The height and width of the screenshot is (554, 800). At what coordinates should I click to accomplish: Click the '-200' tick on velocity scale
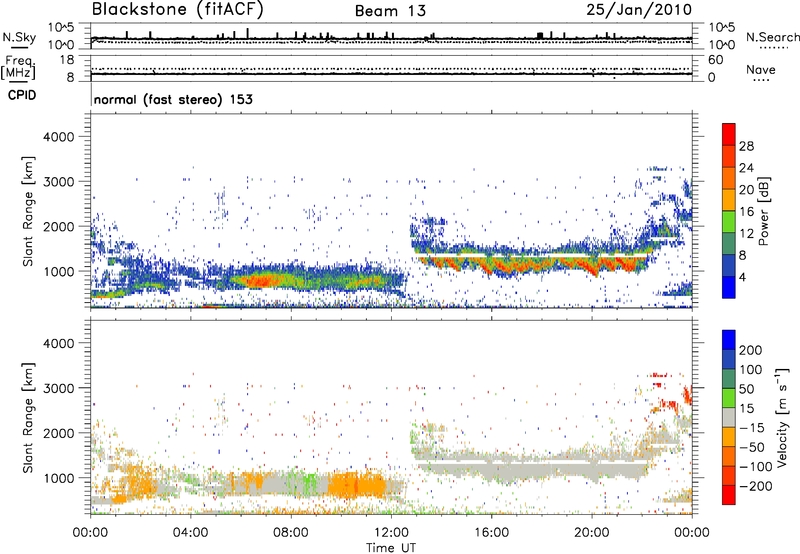756,486
